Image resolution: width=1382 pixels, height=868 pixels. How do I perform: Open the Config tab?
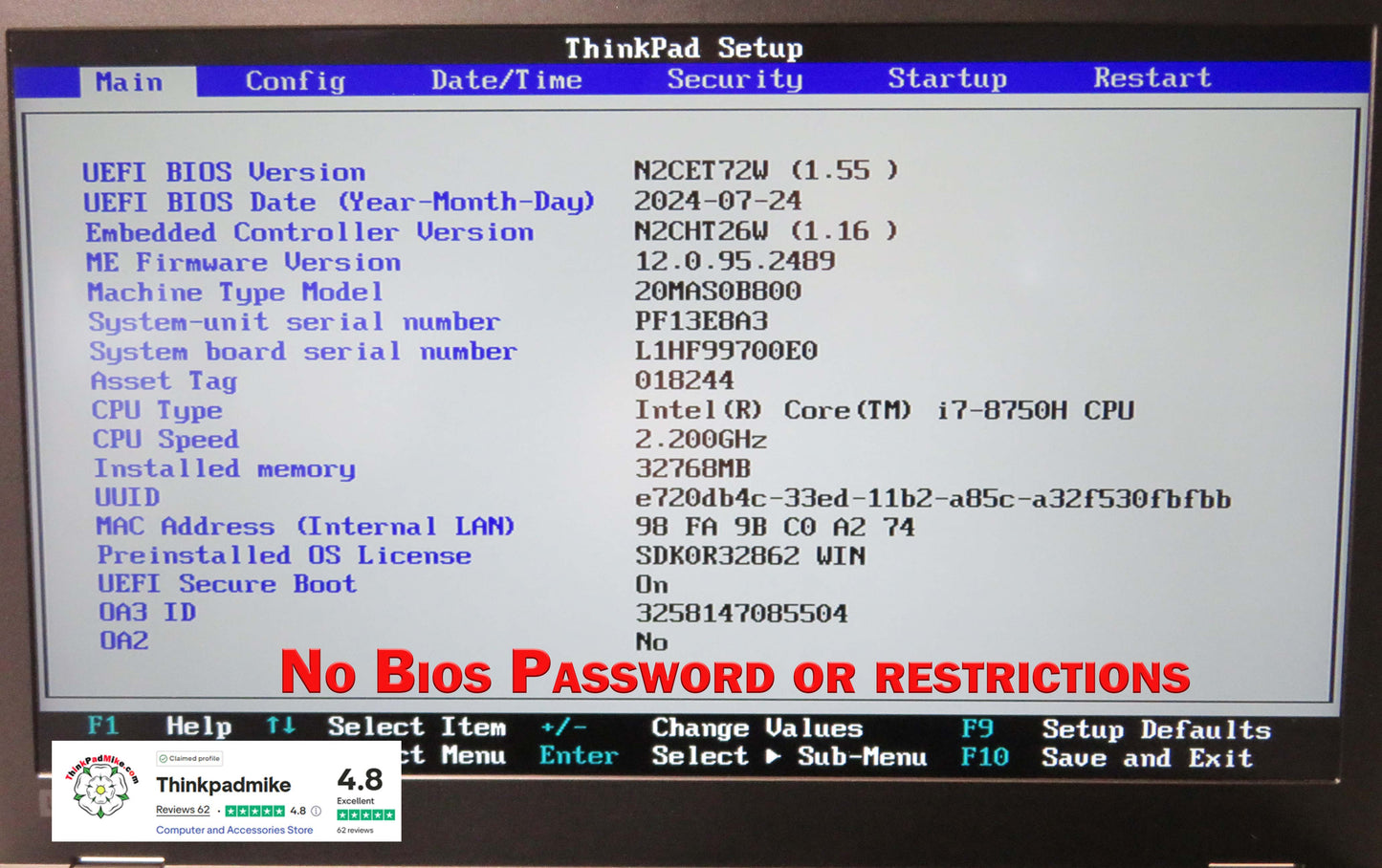[x=295, y=81]
